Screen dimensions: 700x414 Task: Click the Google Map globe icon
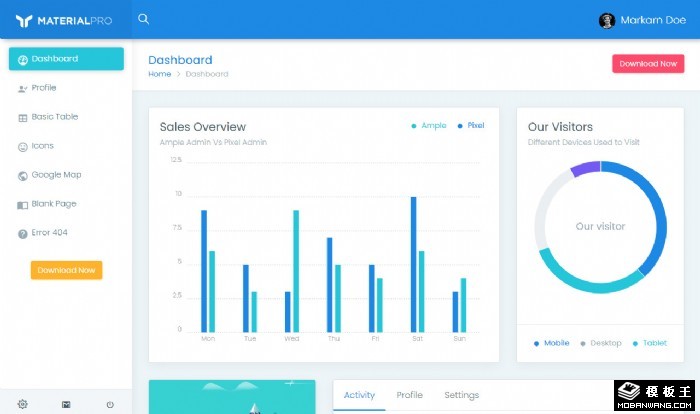(23, 175)
